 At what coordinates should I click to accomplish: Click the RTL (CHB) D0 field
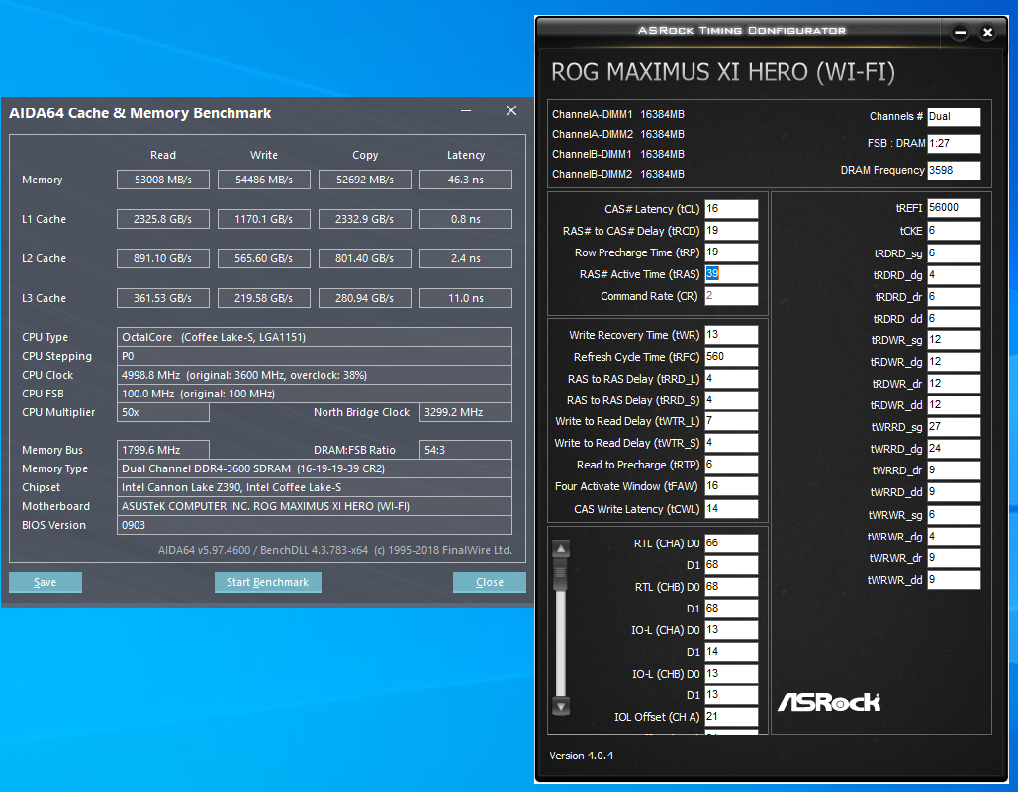(731, 586)
